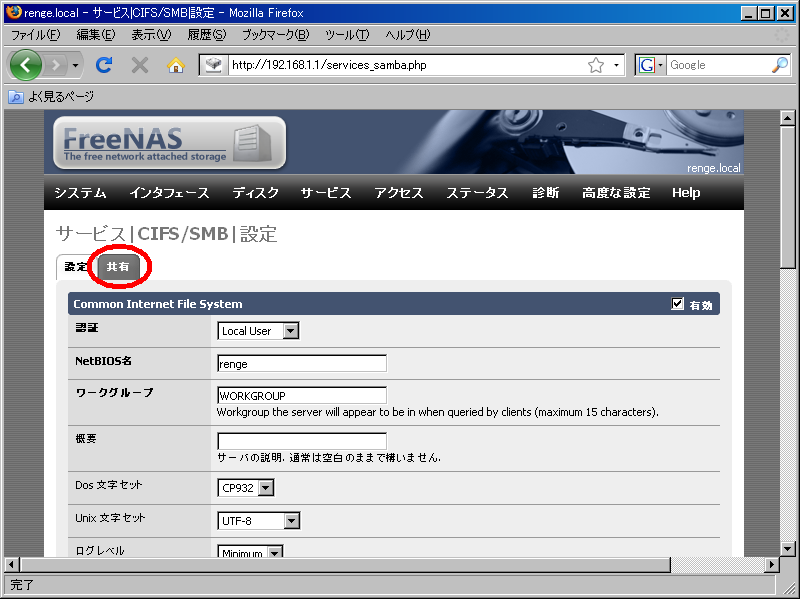The width and height of the screenshot is (800, 599).
Task: Open the 履歴(S) menu
Action: 207,35
